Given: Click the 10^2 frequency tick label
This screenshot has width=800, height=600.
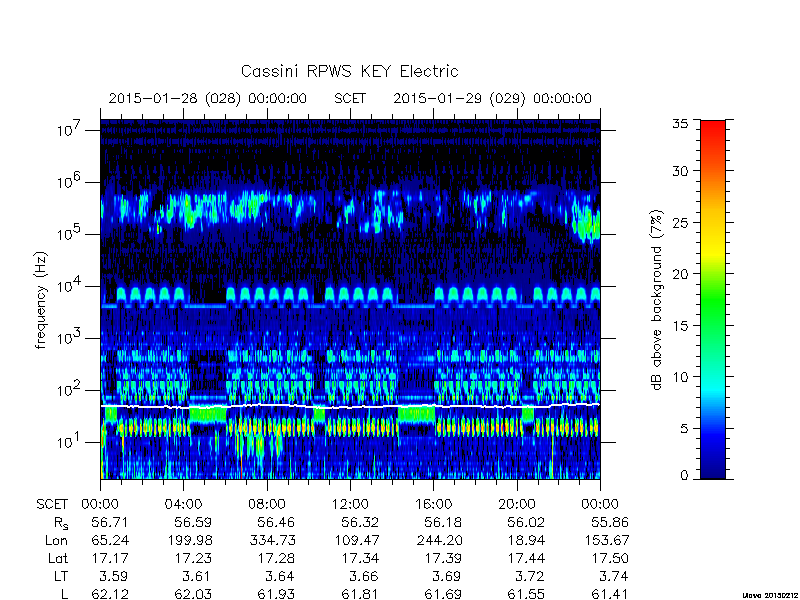Looking at the screenshot, I should pos(69,390).
